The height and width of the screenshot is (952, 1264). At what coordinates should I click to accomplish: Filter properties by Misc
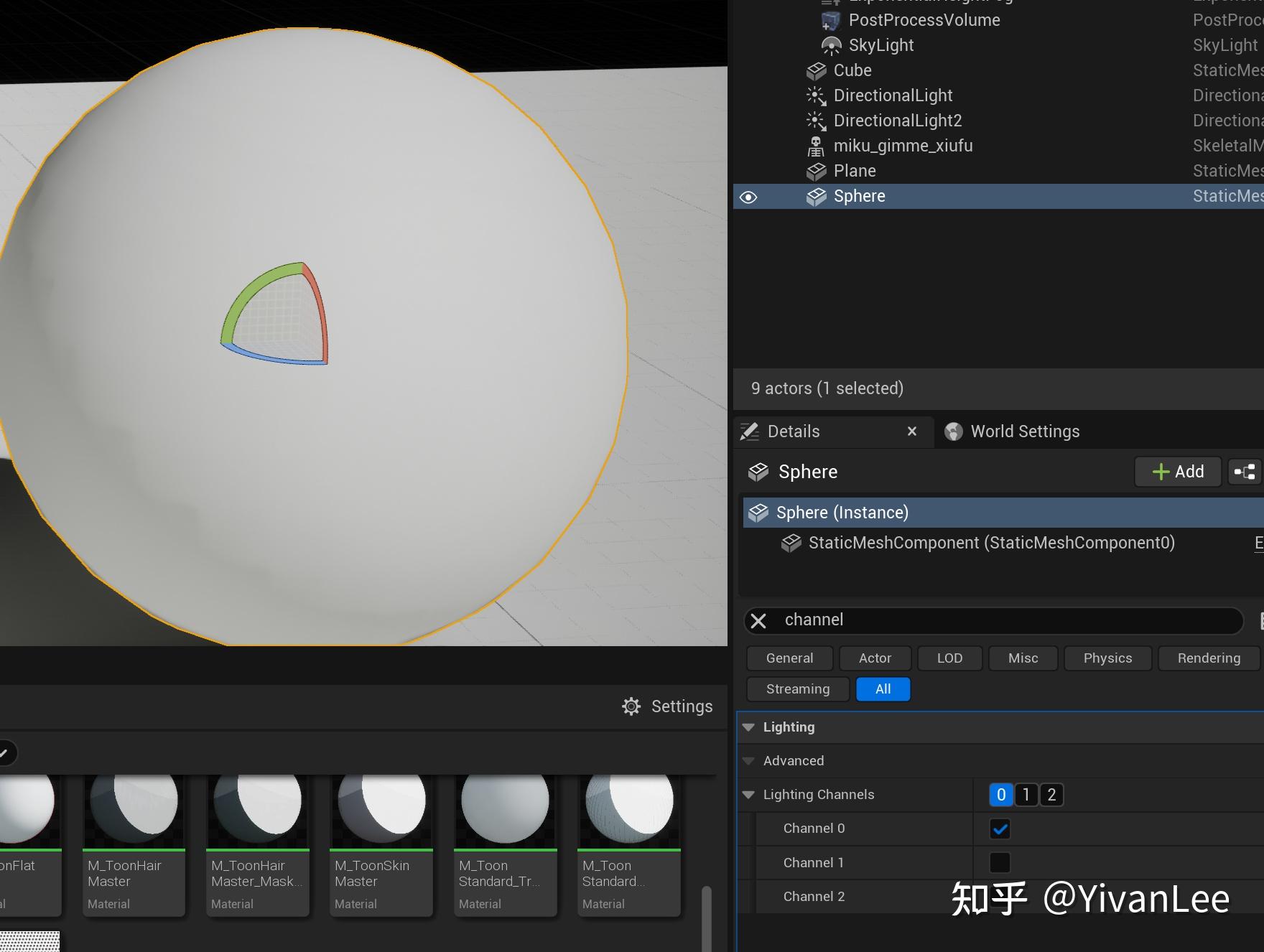tap(1023, 658)
